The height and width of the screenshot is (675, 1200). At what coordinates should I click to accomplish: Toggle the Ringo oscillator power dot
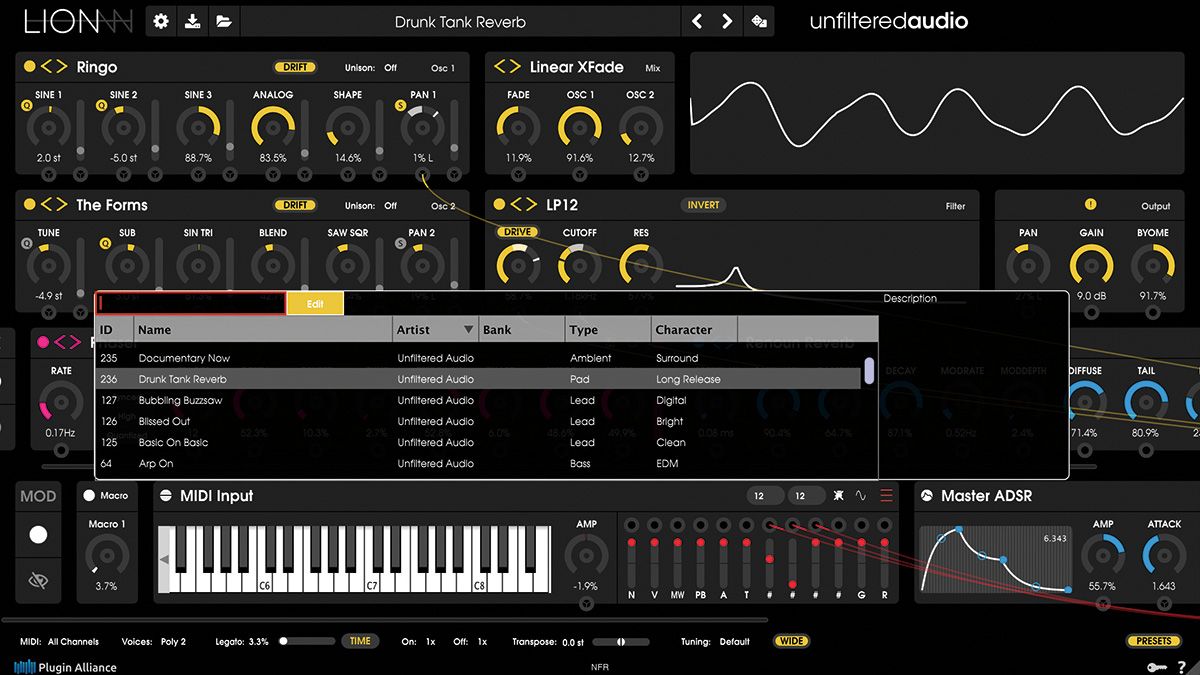29,67
